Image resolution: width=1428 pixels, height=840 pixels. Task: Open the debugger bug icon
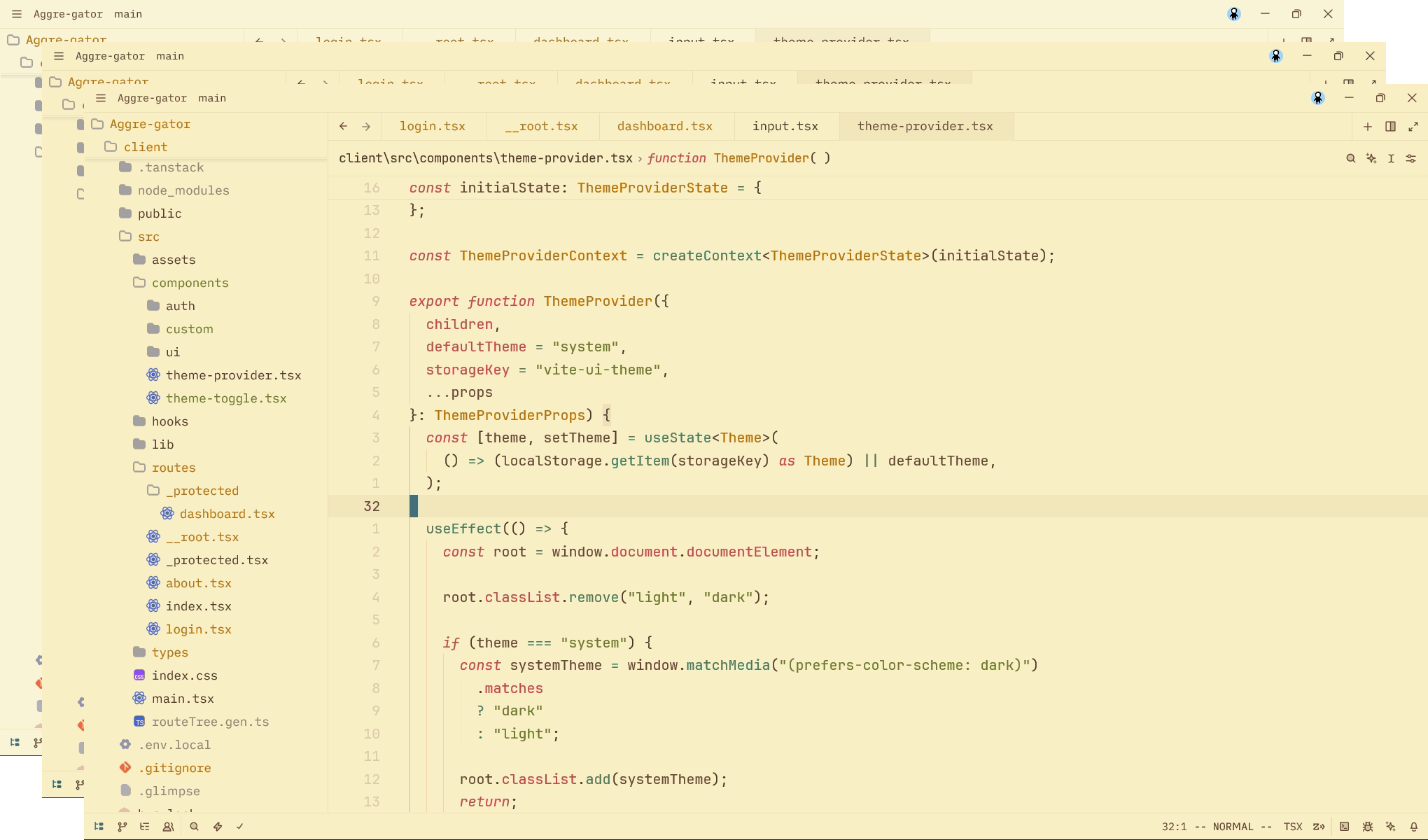pyautogui.click(x=1368, y=827)
